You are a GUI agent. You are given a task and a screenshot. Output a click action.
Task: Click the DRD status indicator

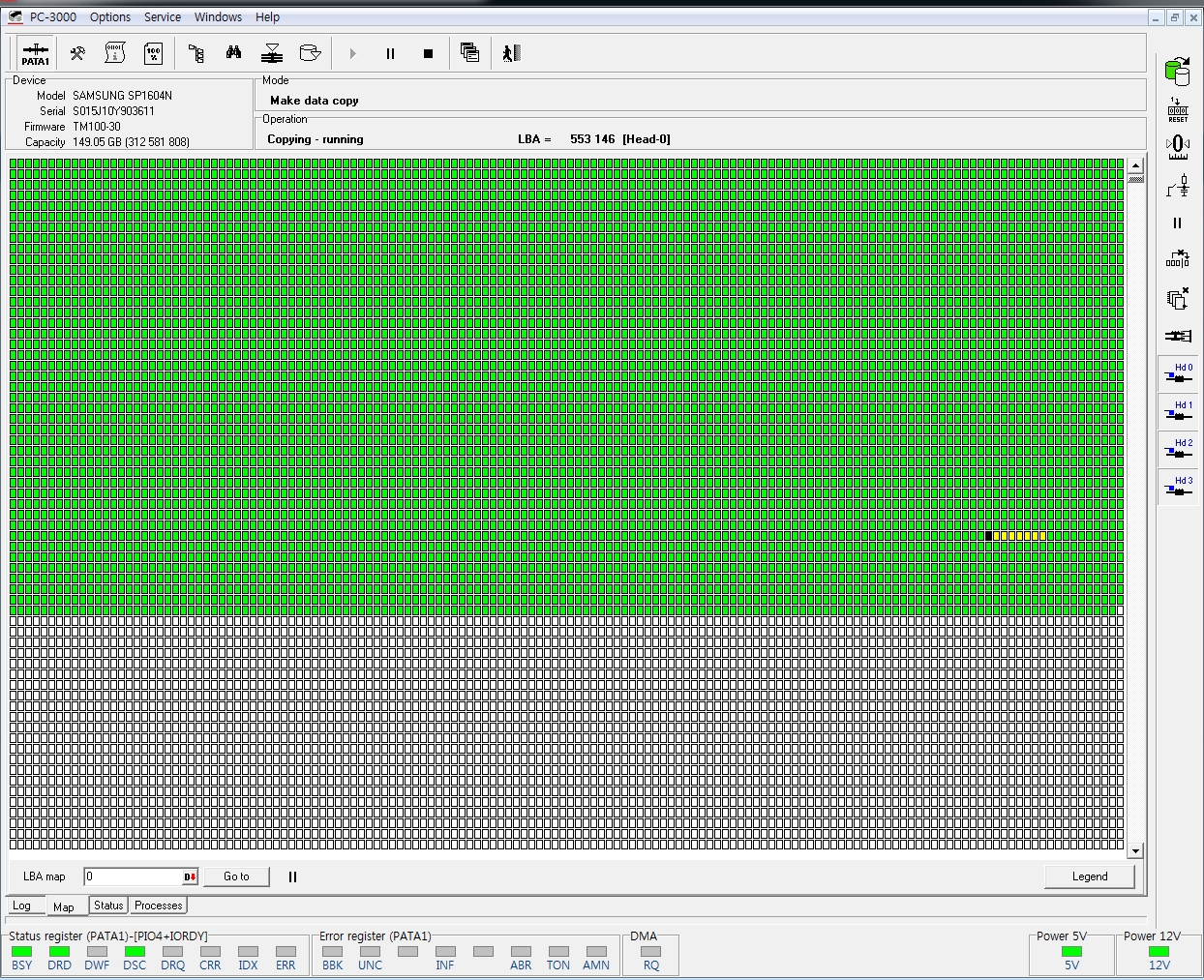[59, 952]
